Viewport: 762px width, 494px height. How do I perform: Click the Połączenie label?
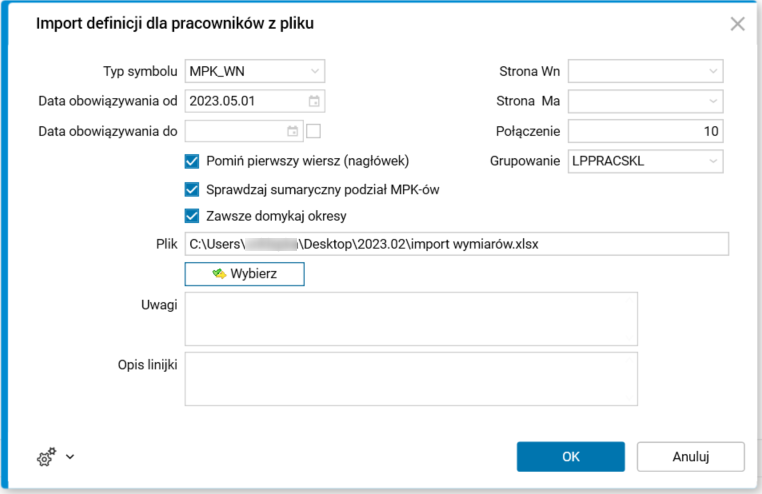click(x=528, y=131)
